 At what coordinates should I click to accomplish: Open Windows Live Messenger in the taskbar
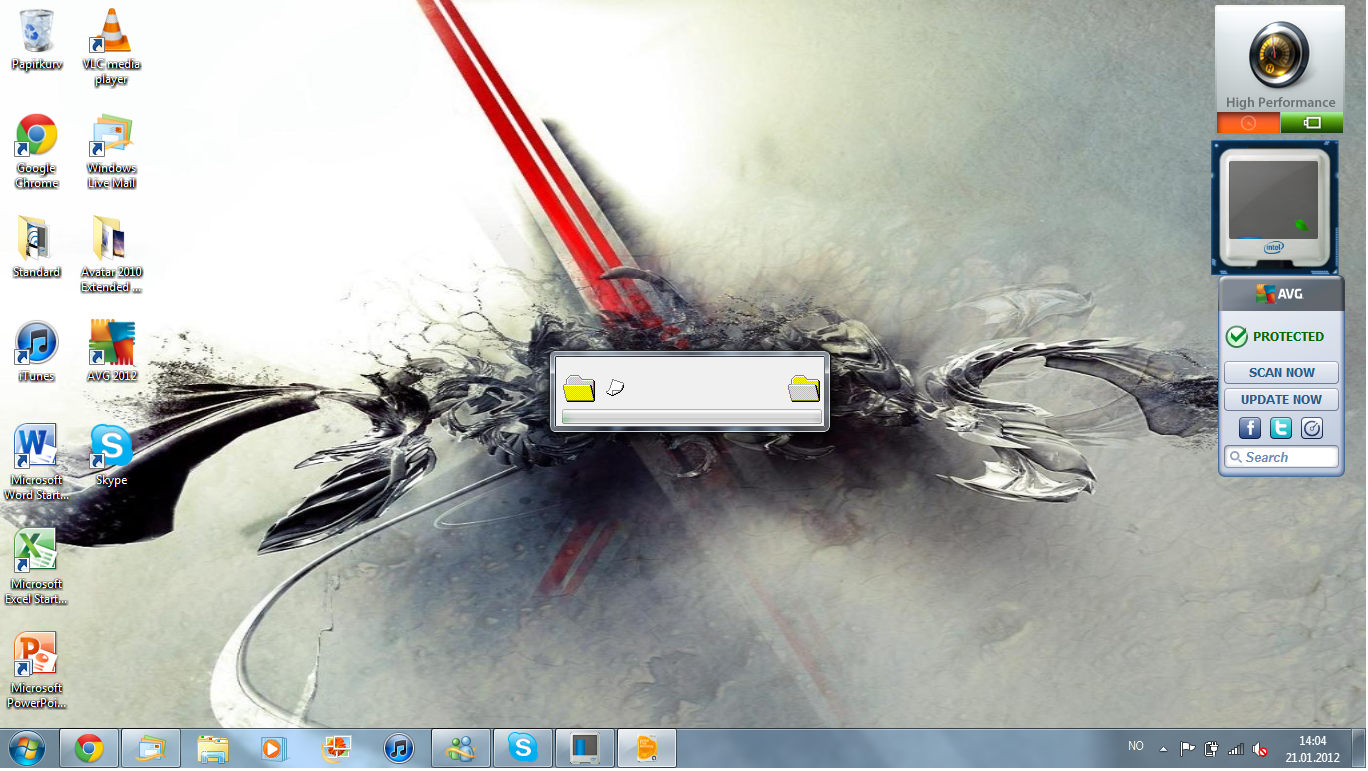[x=461, y=748]
